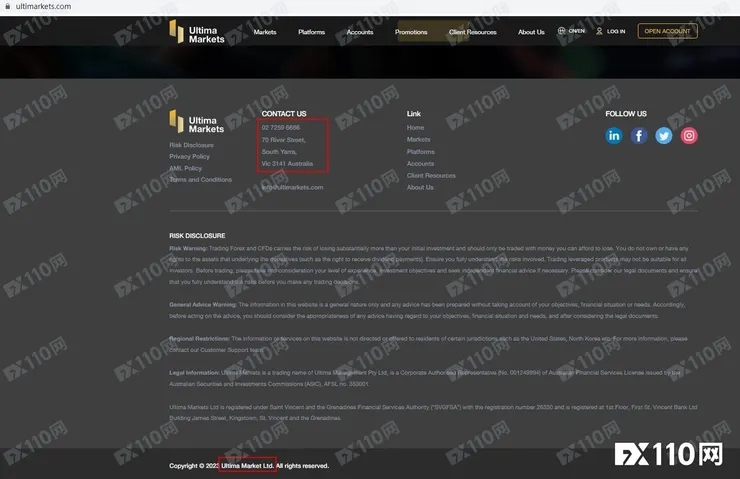Open the Privacy Policy footer link
The image size is (740, 479).
(189, 156)
